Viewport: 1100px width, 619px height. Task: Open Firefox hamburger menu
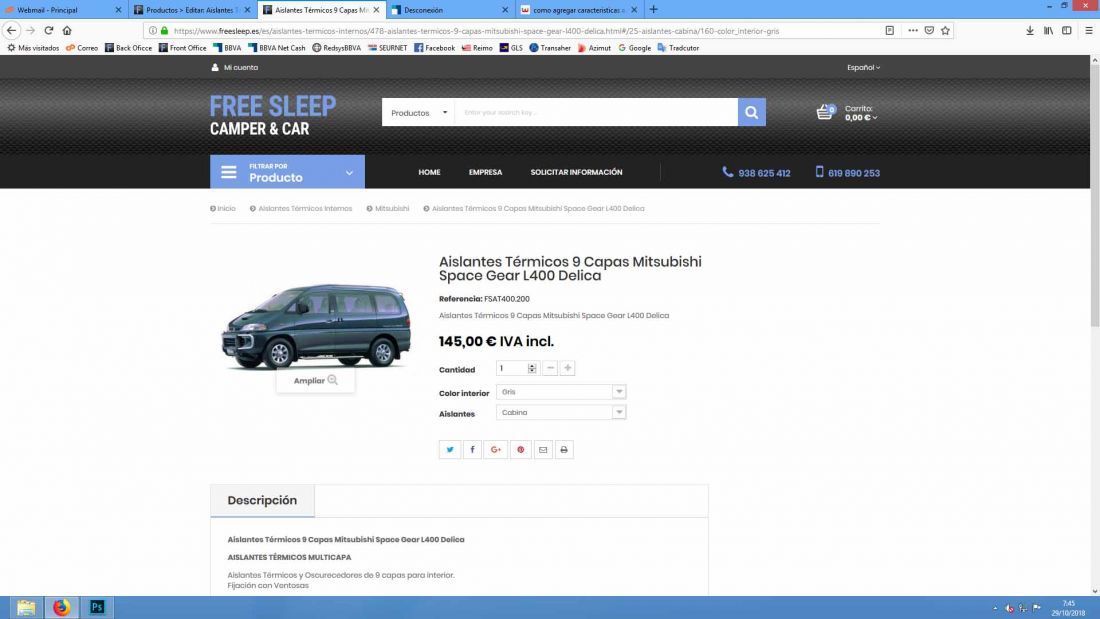[x=1089, y=30]
